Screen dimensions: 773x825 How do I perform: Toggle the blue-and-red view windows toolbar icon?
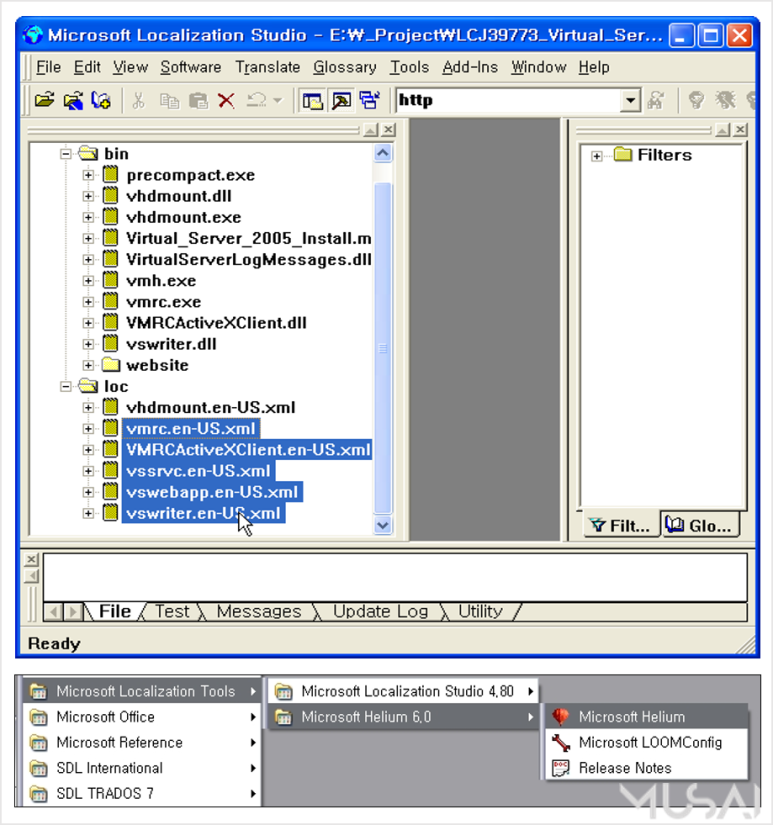pyautogui.click(x=369, y=100)
